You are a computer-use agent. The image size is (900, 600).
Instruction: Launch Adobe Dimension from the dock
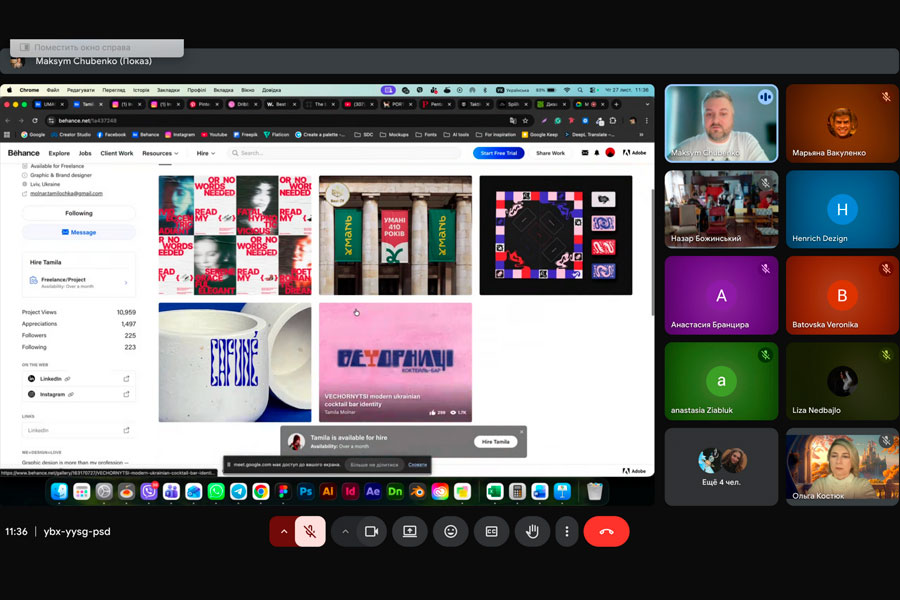click(395, 491)
